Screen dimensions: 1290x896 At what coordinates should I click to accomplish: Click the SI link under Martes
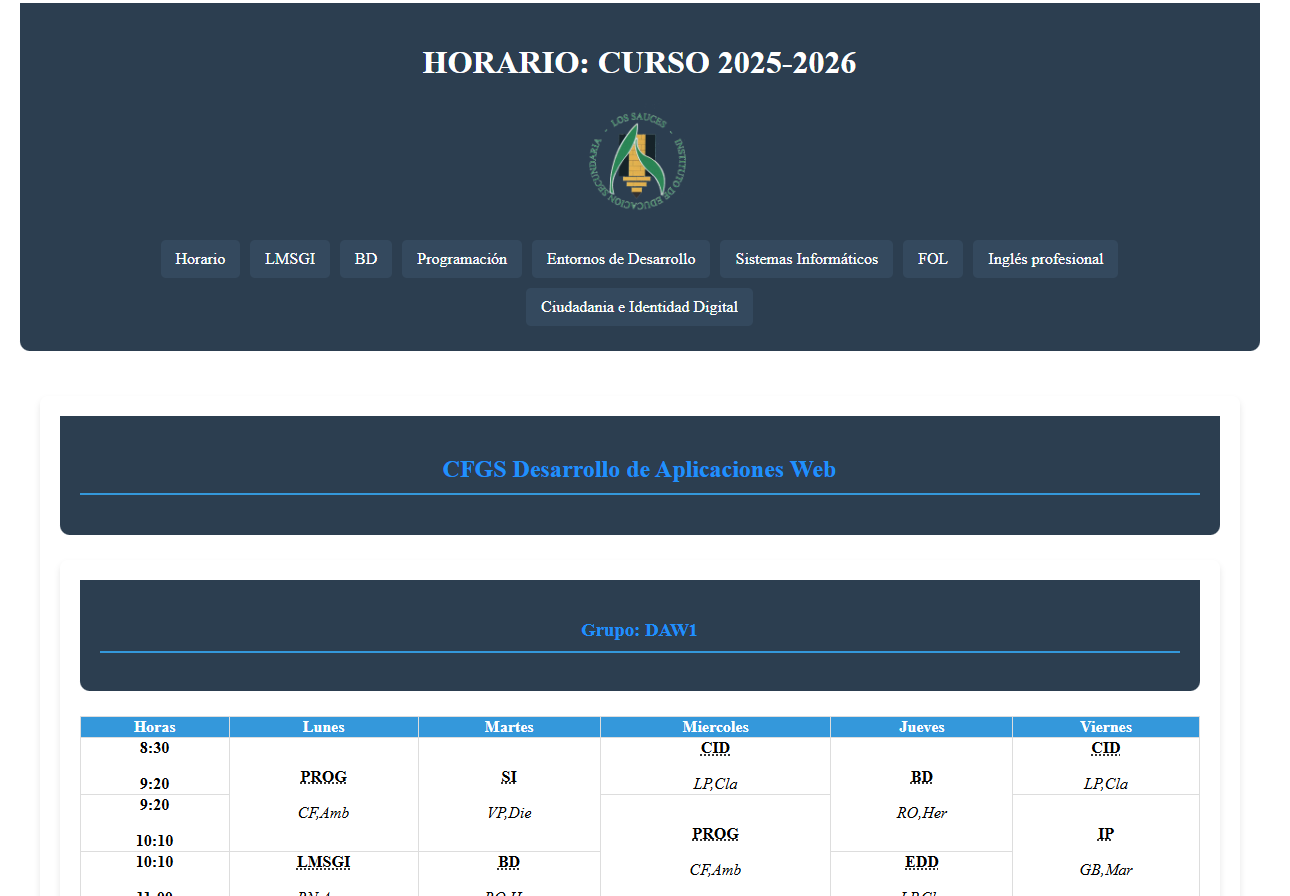tap(508, 776)
